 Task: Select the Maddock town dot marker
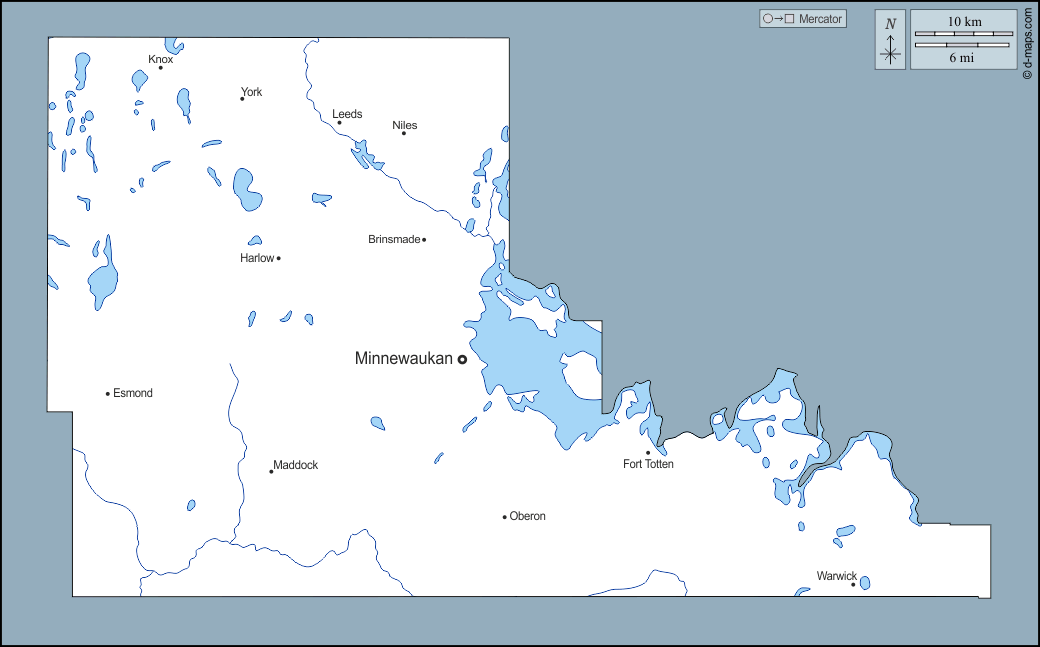coord(271,471)
